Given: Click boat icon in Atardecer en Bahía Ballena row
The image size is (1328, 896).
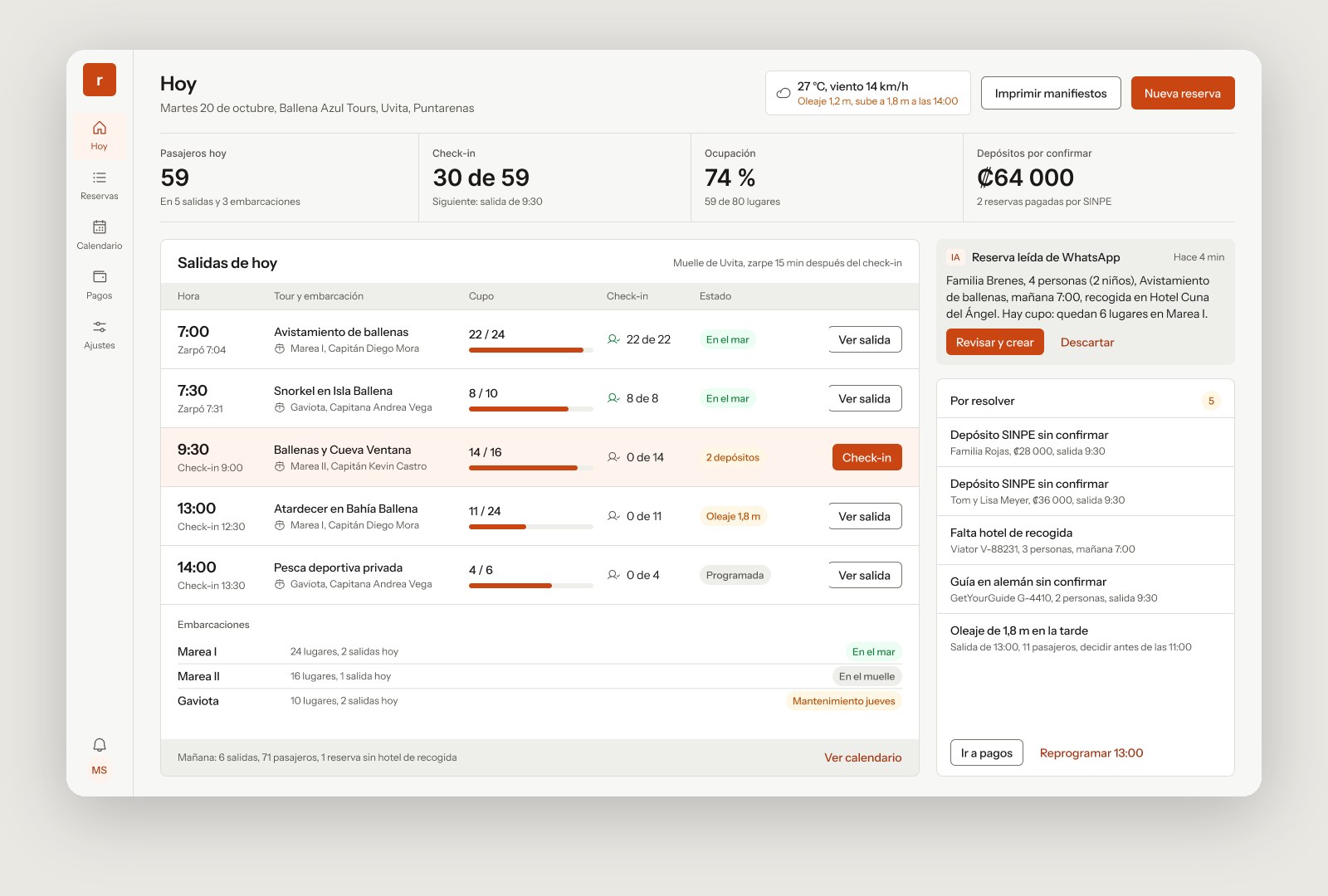Looking at the screenshot, I should tap(280, 525).
